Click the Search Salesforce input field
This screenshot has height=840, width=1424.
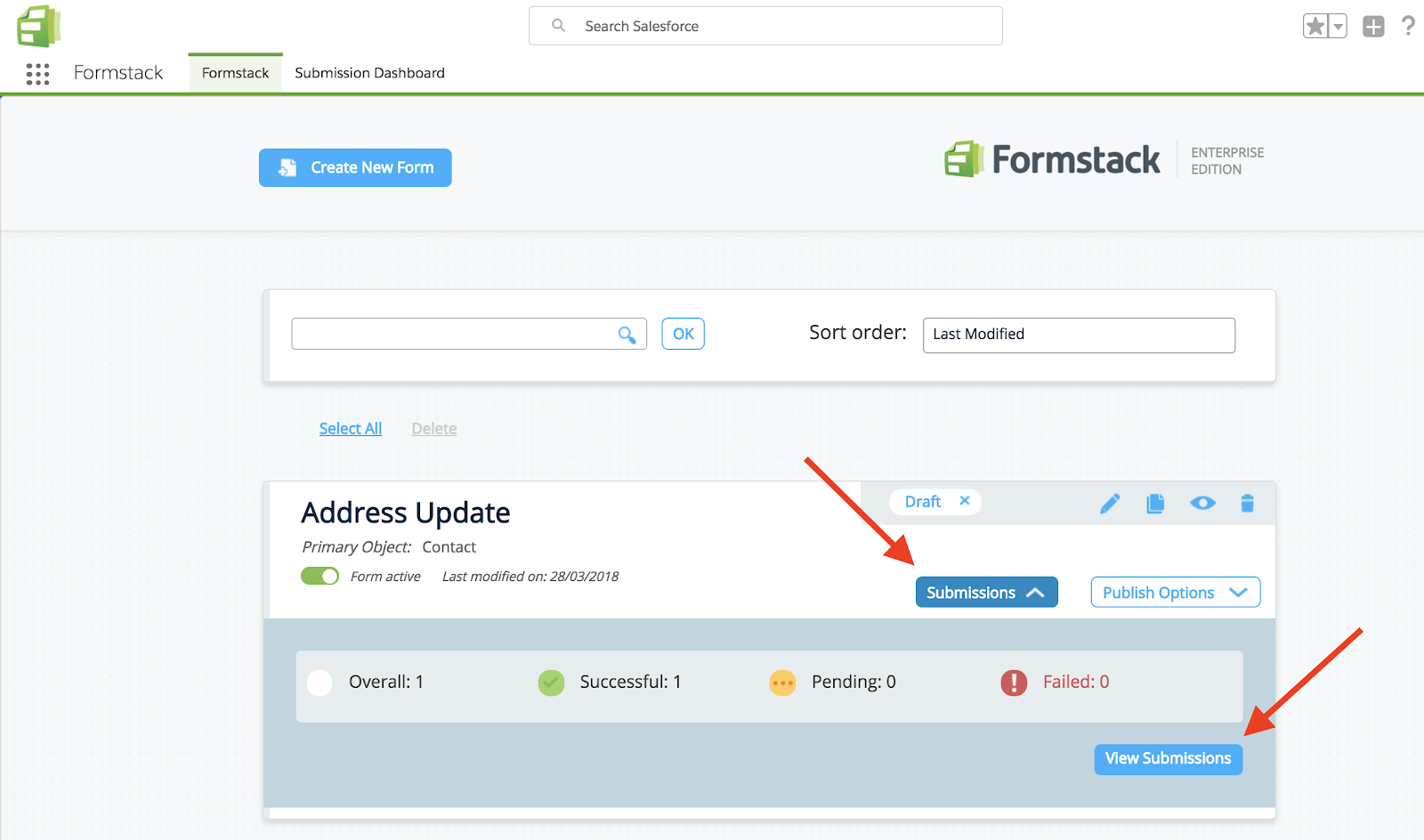pos(765,27)
